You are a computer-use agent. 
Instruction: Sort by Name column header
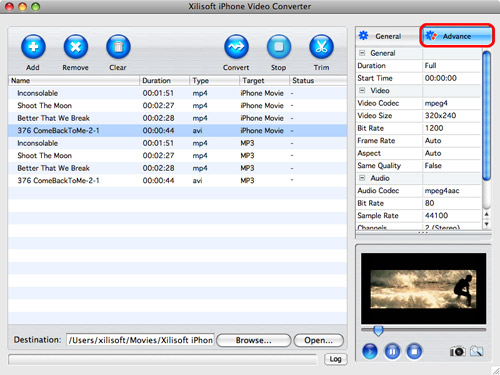coord(74,80)
